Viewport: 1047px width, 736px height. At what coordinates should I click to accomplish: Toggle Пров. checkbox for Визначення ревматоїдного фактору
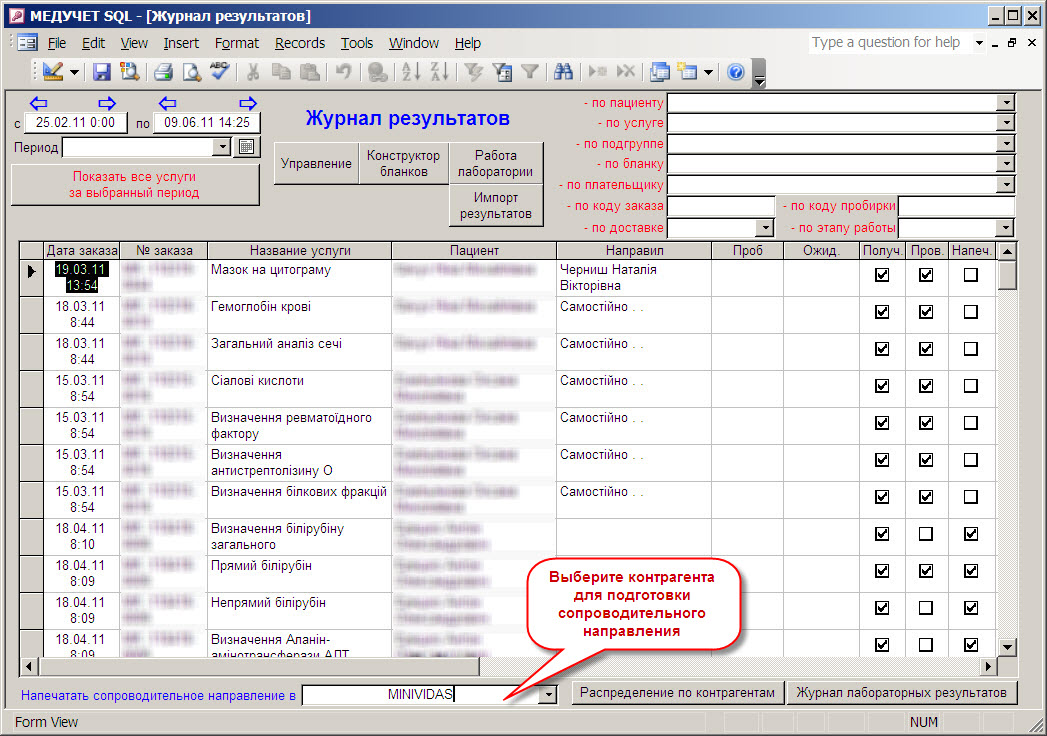926,423
